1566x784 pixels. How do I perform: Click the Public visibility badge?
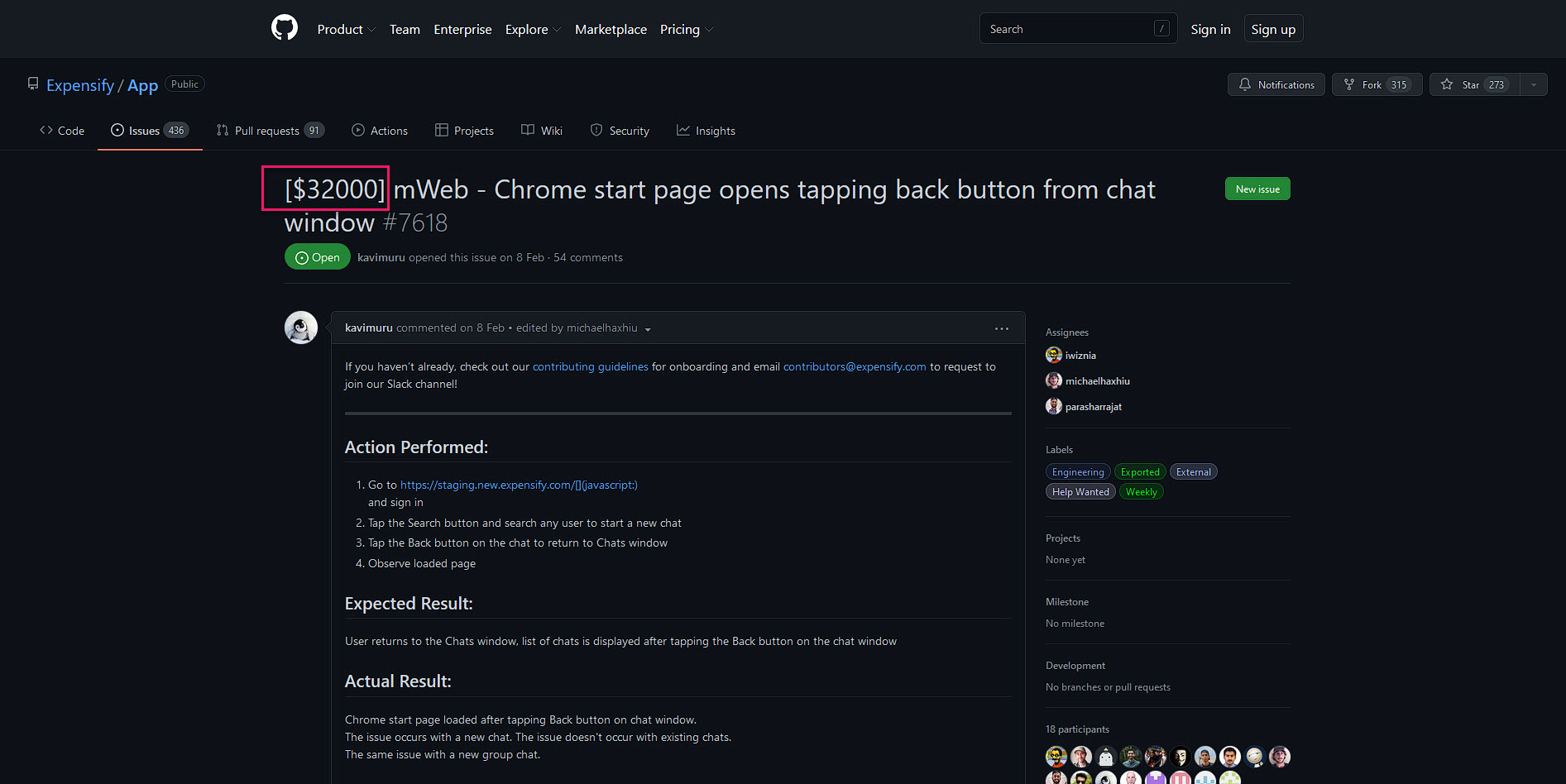184,84
